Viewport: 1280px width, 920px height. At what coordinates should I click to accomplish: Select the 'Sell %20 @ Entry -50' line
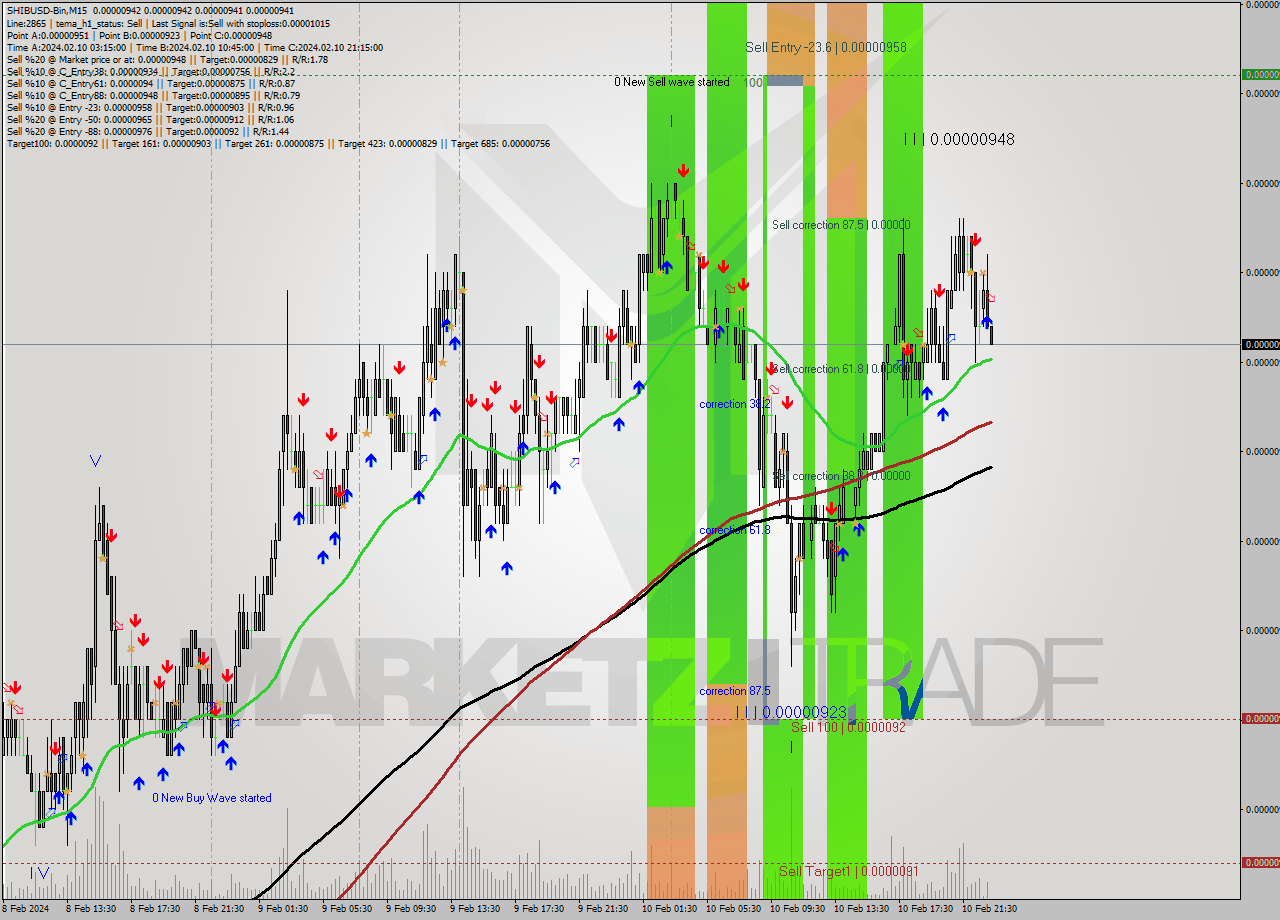pyautogui.click(x=150, y=119)
